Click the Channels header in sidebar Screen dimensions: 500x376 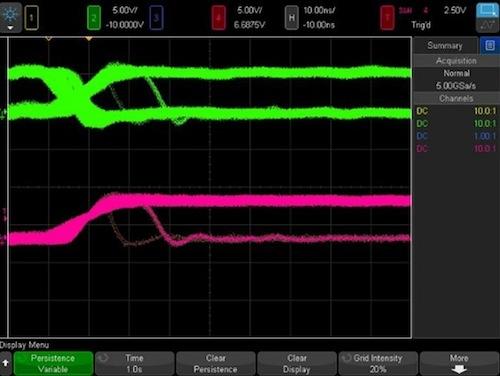click(x=456, y=98)
